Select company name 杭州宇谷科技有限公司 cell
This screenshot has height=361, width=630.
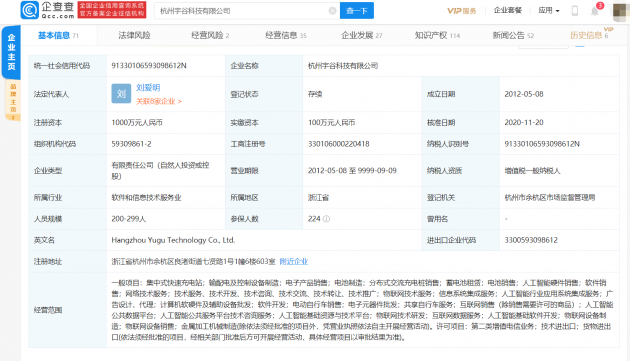coord(343,66)
